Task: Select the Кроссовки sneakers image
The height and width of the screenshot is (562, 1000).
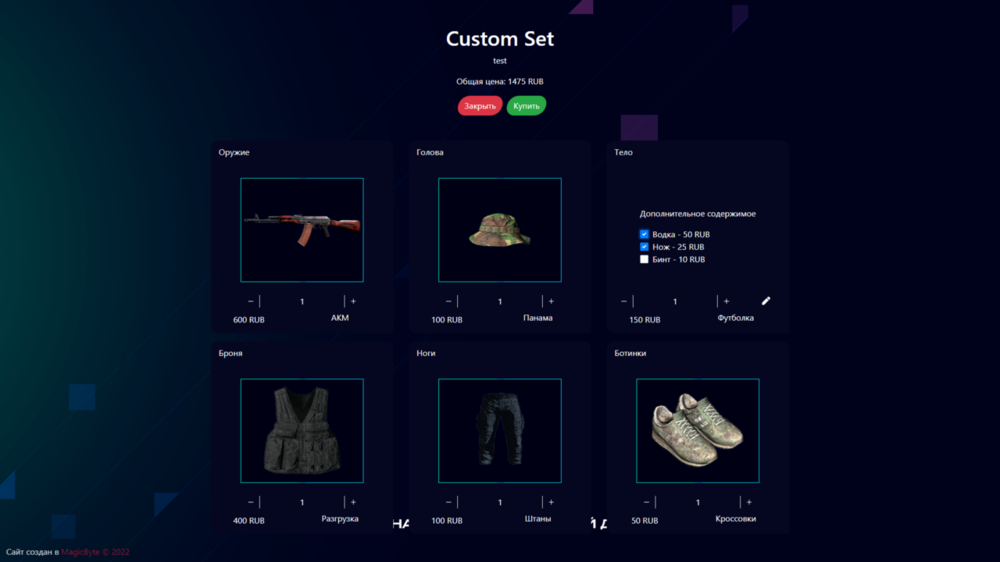Action: (698, 431)
